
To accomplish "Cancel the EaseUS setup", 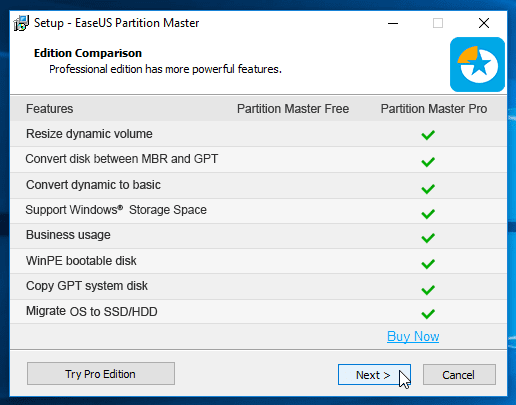I will coord(459,375).
